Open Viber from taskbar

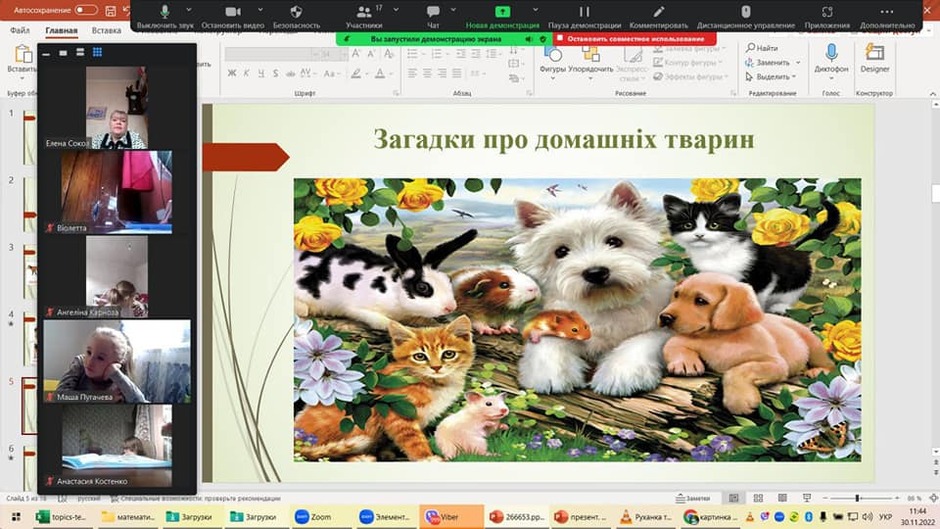(x=451, y=516)
